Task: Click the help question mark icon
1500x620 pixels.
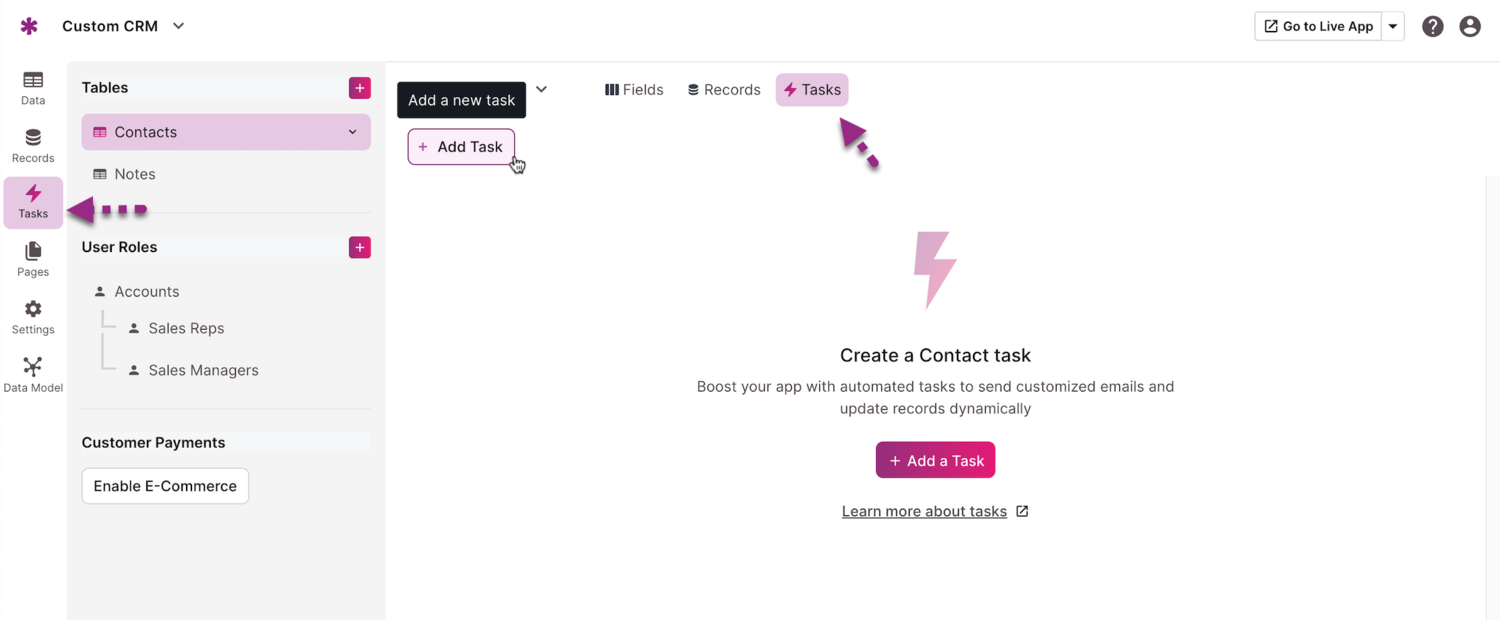Action: [1433, 27]
